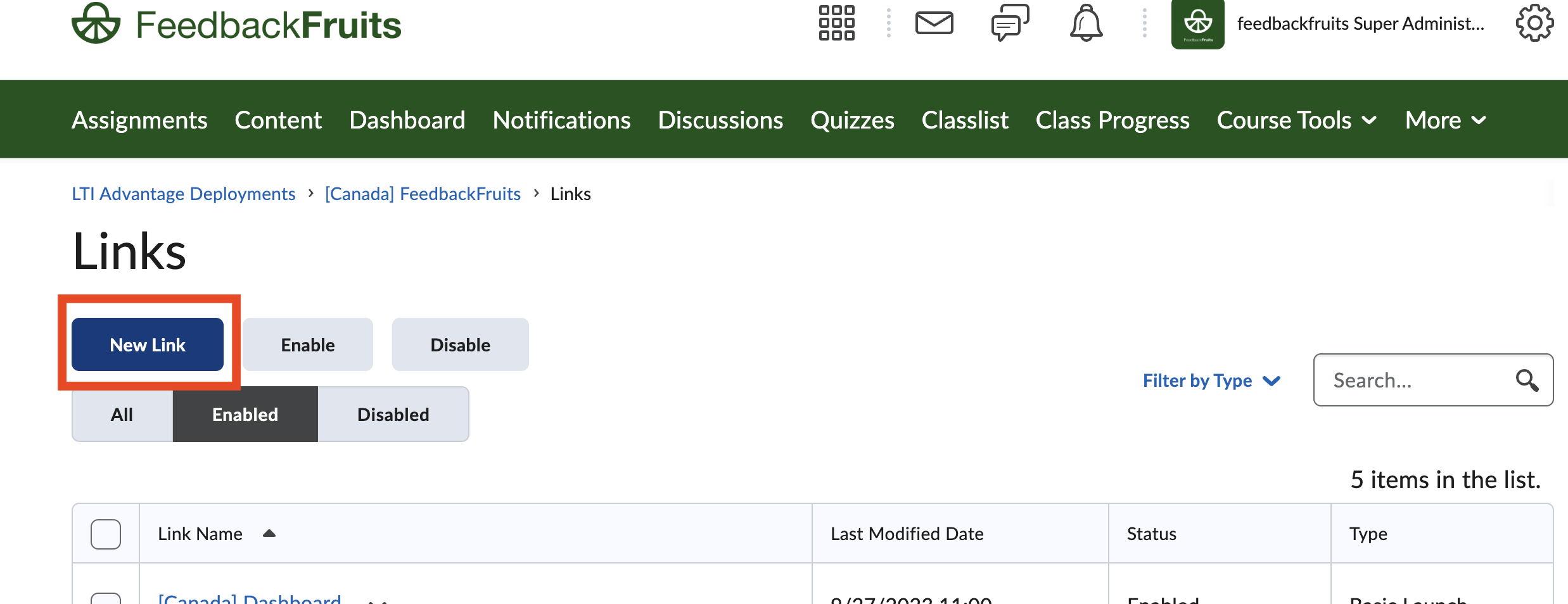Expand the Filter by Type dropdown
This screenshot has width=1568, height=604.
point(1211,381)
